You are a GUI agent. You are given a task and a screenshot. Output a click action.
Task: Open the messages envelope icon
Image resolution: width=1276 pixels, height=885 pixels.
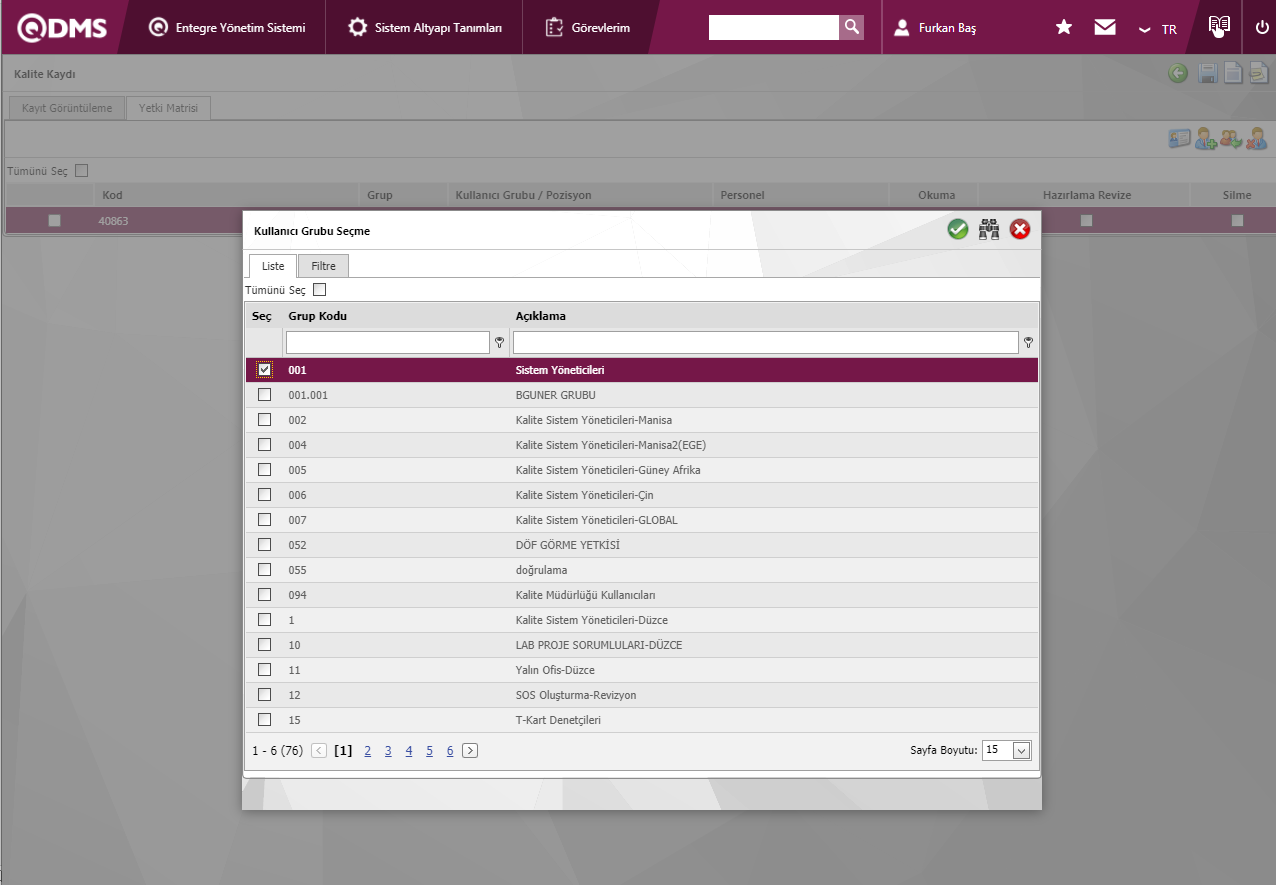[x=1105, y=28]
